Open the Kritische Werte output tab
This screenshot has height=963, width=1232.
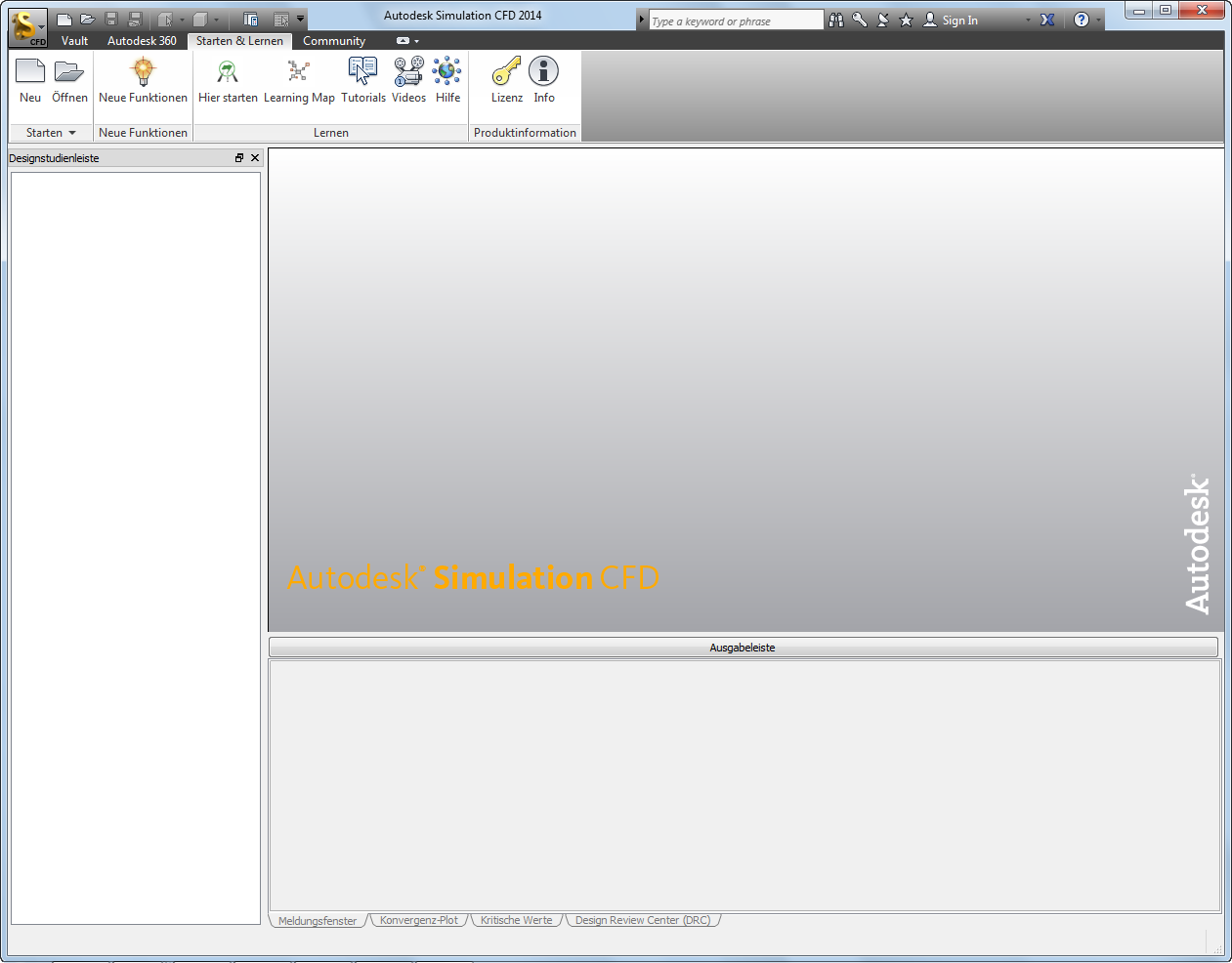point(516,920)
